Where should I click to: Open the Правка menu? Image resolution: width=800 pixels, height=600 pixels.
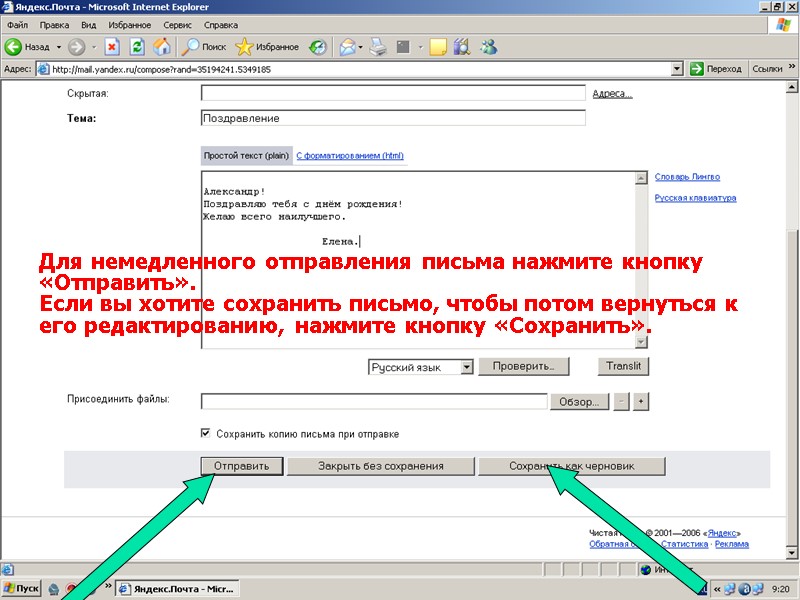pyautogui.click(x=54, y=25)
